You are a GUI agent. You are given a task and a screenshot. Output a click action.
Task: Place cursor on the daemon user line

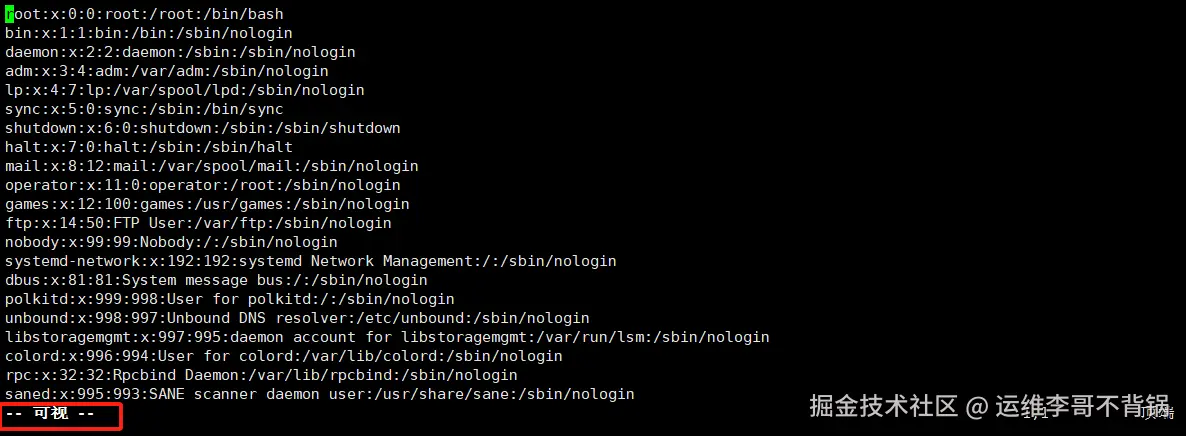point(180,52)
